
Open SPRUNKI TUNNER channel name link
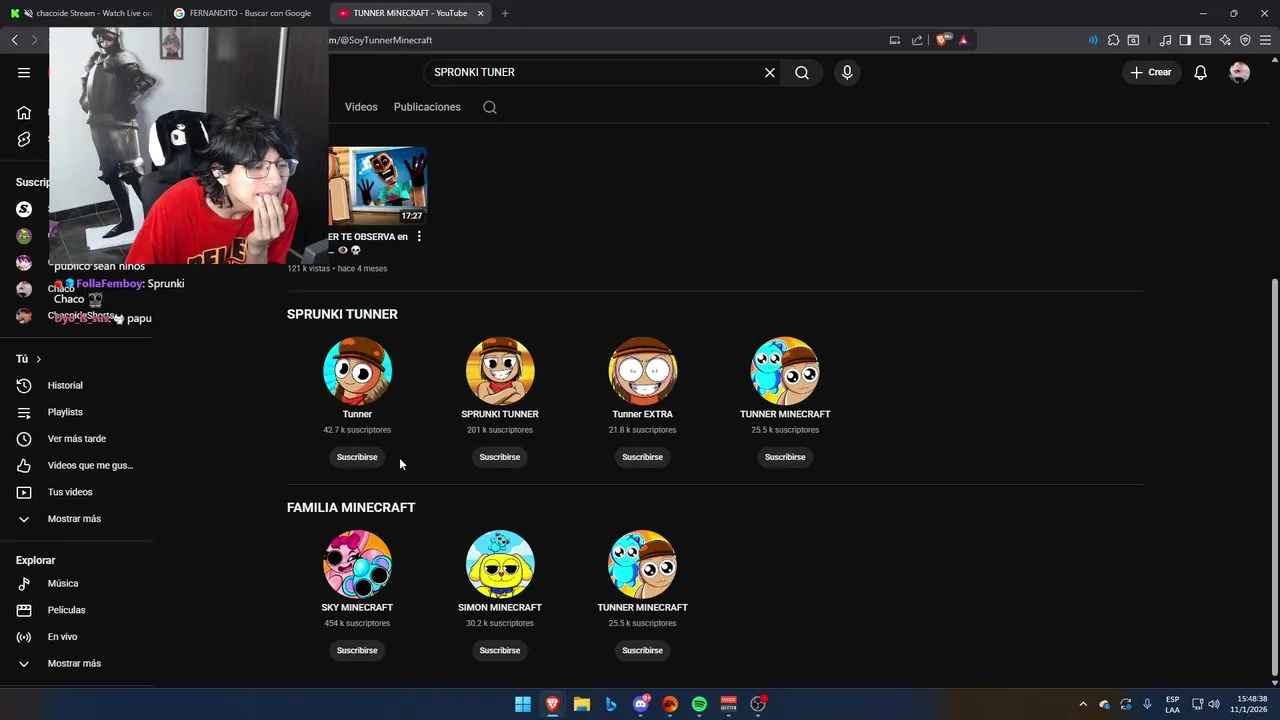click(x=500, y=414)
